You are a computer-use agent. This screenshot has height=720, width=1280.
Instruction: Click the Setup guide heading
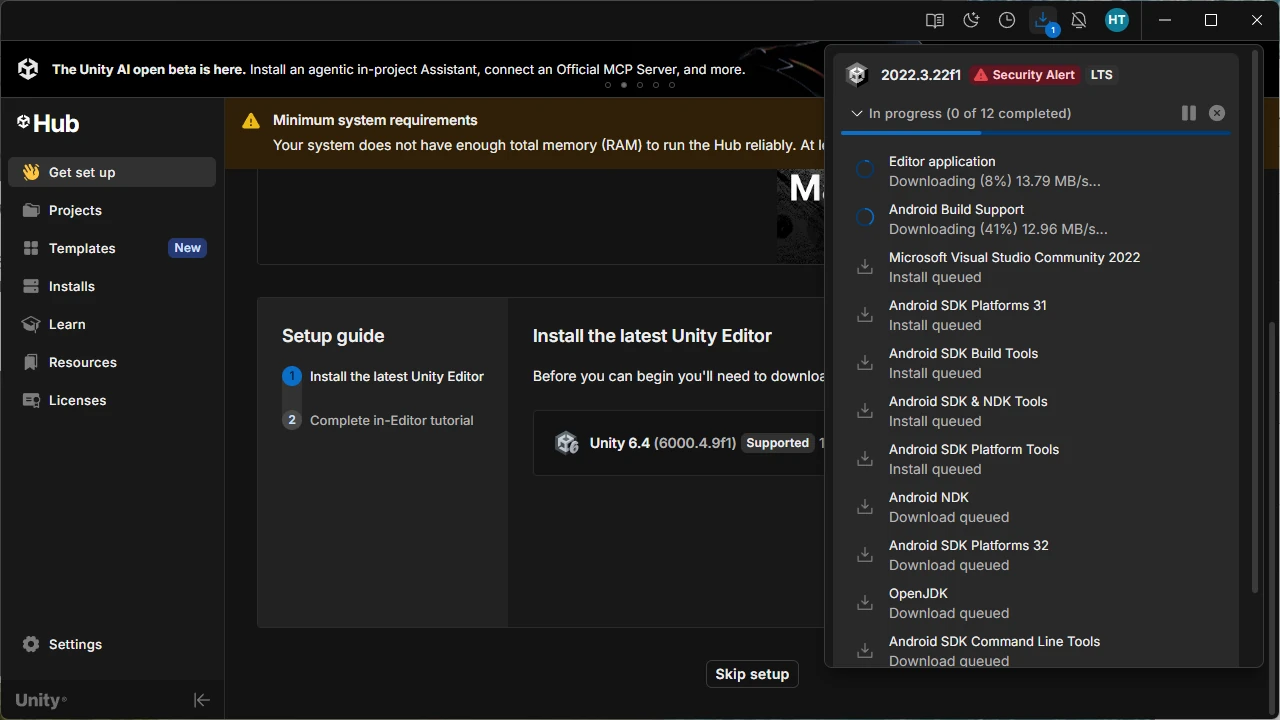tap(333, 336)
